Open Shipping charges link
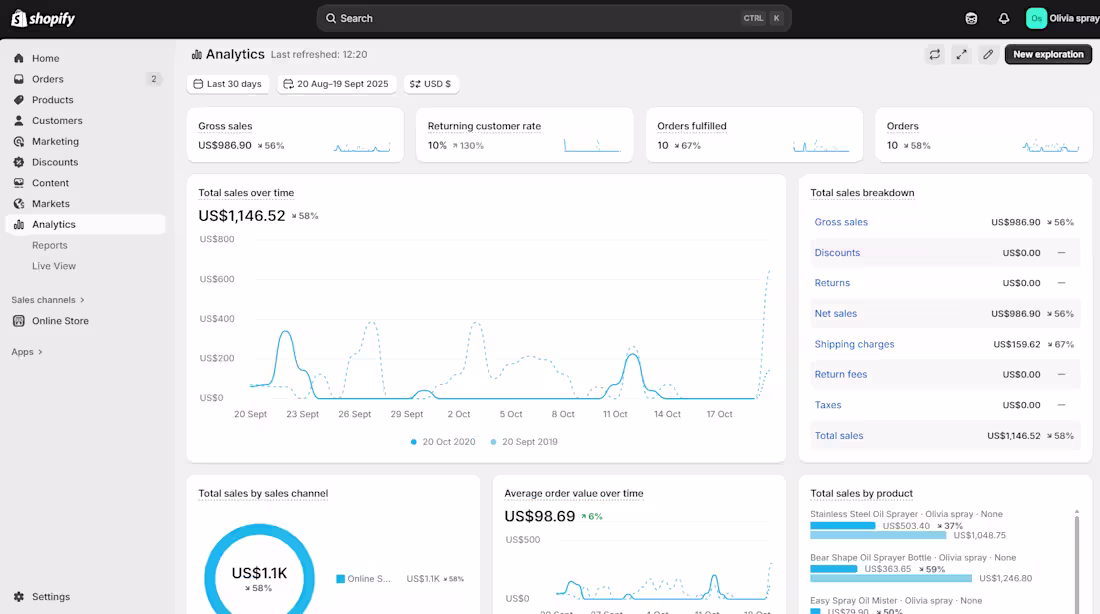Image resolution: width=1100 pixels, height=614 pixels. pyautogui.click(x=854, y=344)
